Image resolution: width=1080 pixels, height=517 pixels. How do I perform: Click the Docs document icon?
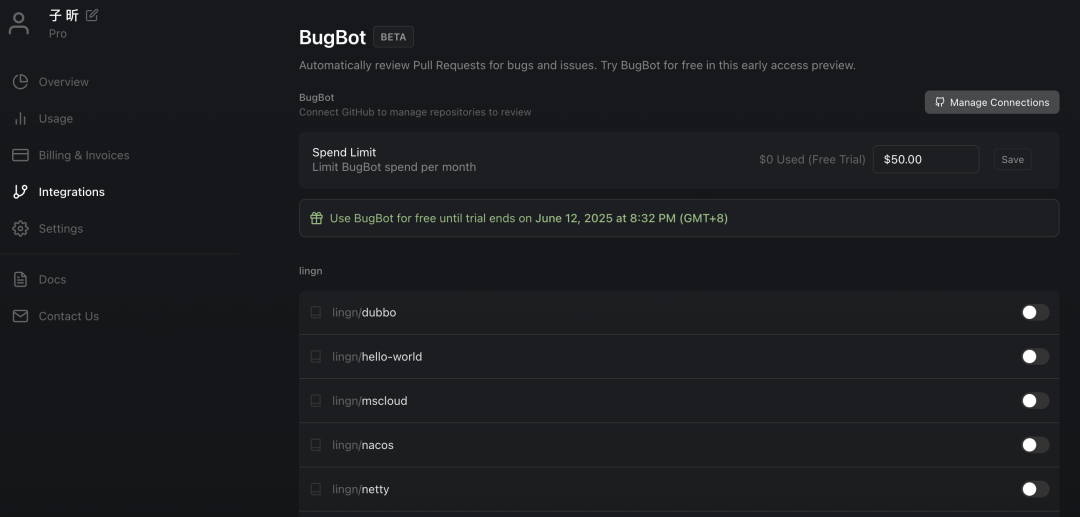[20, 280]
